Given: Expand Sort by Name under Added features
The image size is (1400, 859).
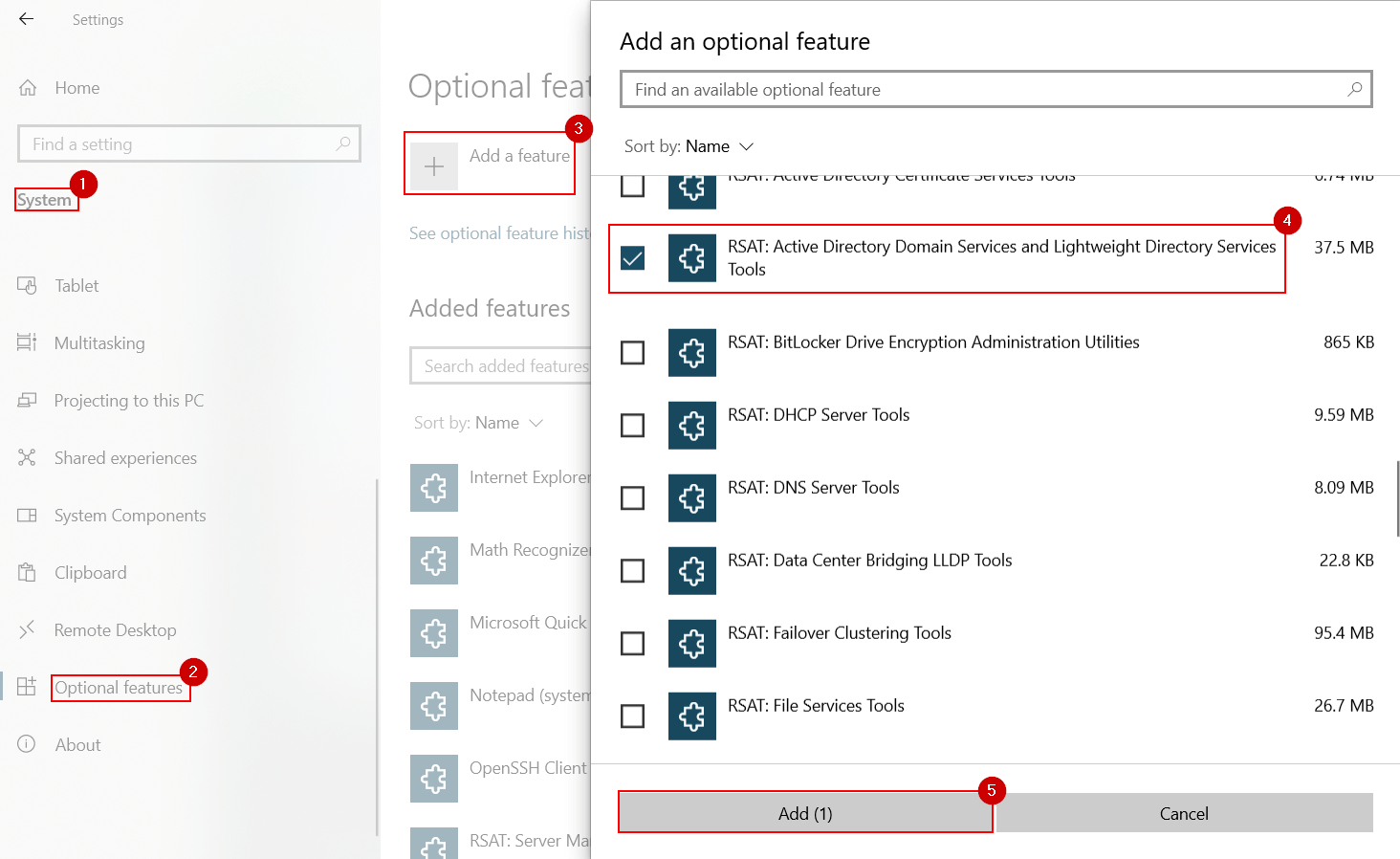Looking at the screenshot, I should click(x=478, y=423).
